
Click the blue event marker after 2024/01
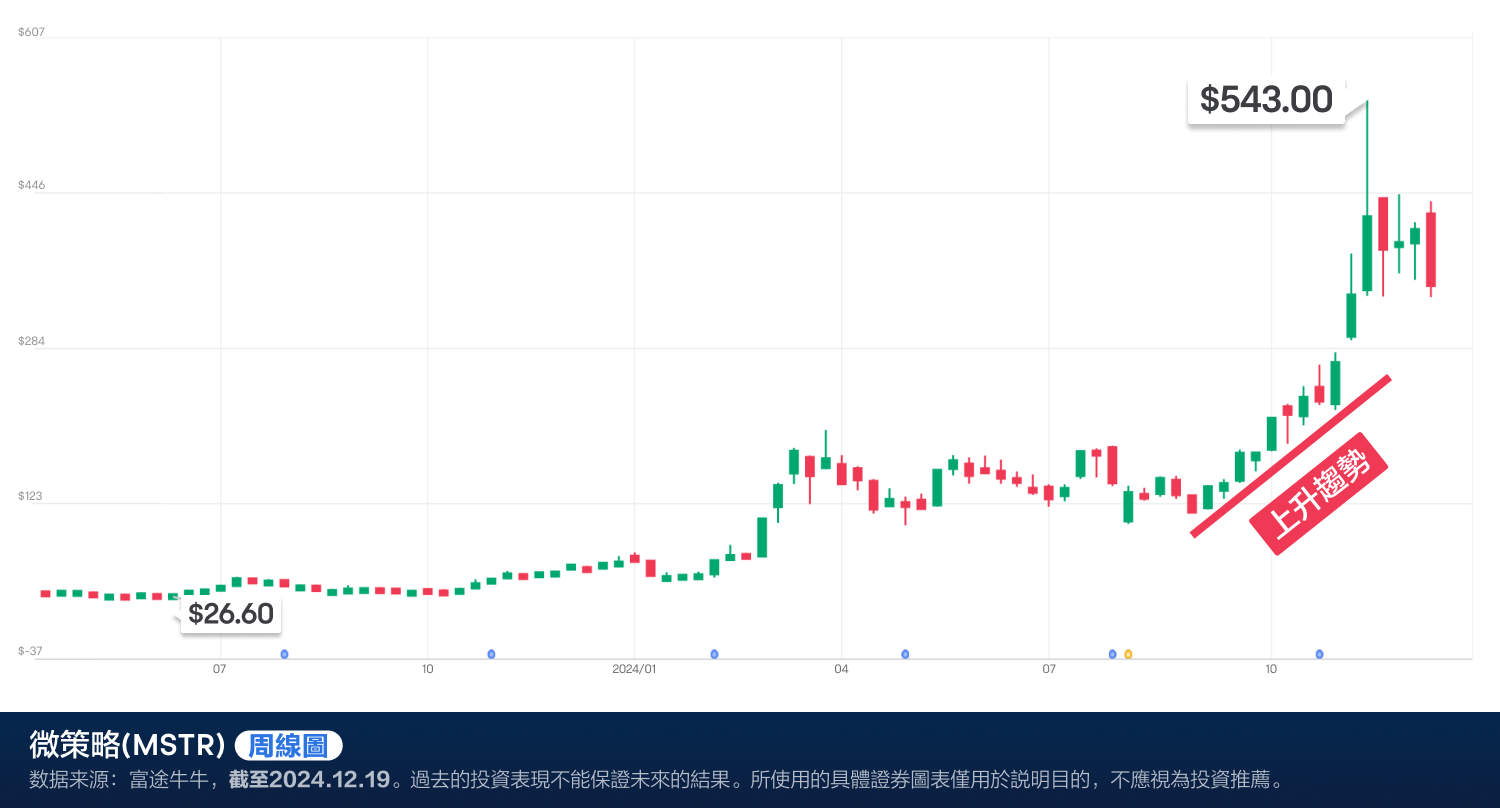click(x=714, y=654)
